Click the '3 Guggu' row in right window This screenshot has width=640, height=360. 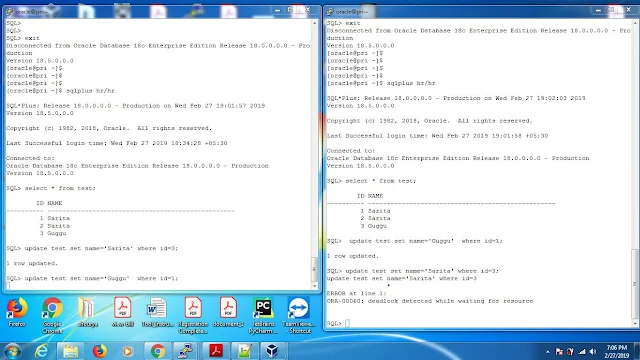click(x=373, y=226)
